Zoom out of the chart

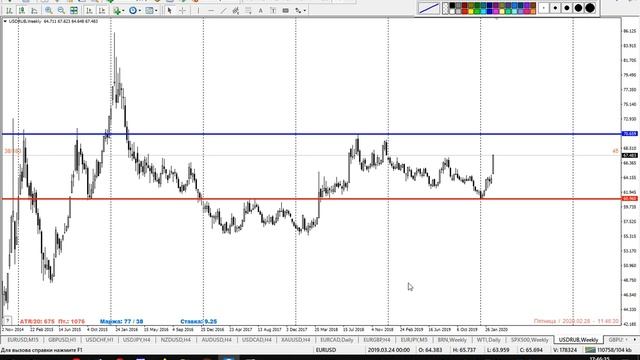[61, 10]
